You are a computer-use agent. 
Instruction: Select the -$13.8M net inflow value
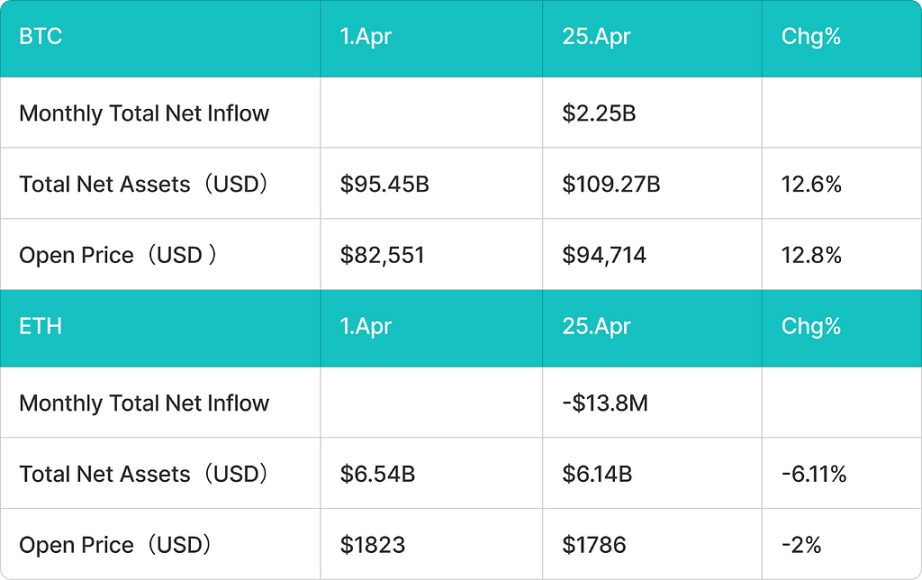pos(604,403)
